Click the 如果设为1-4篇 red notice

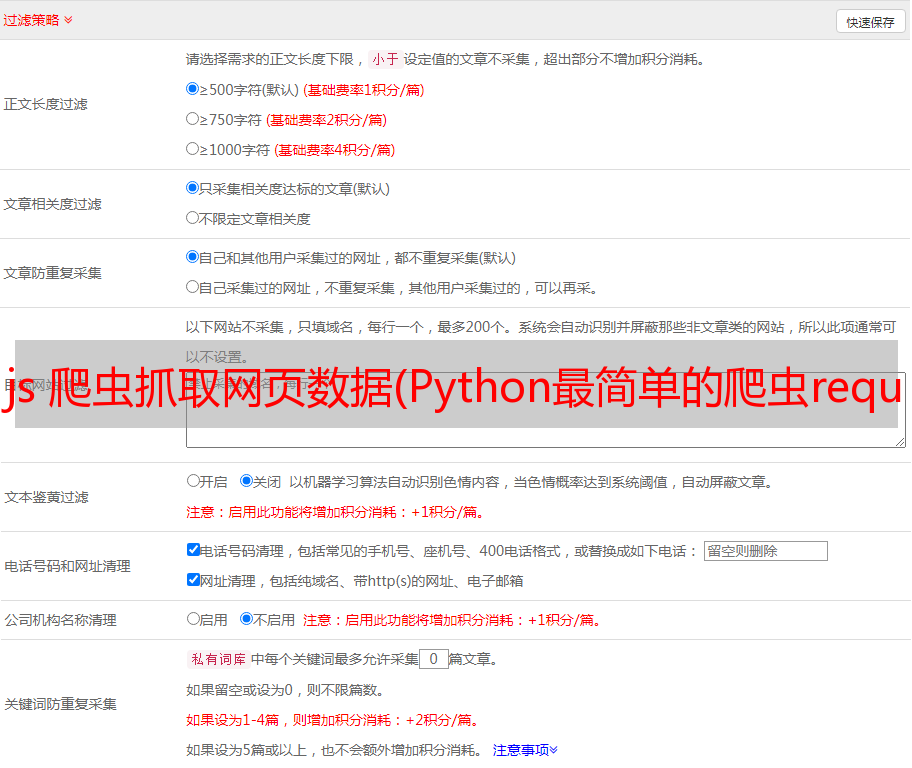(x=332, y=720)
